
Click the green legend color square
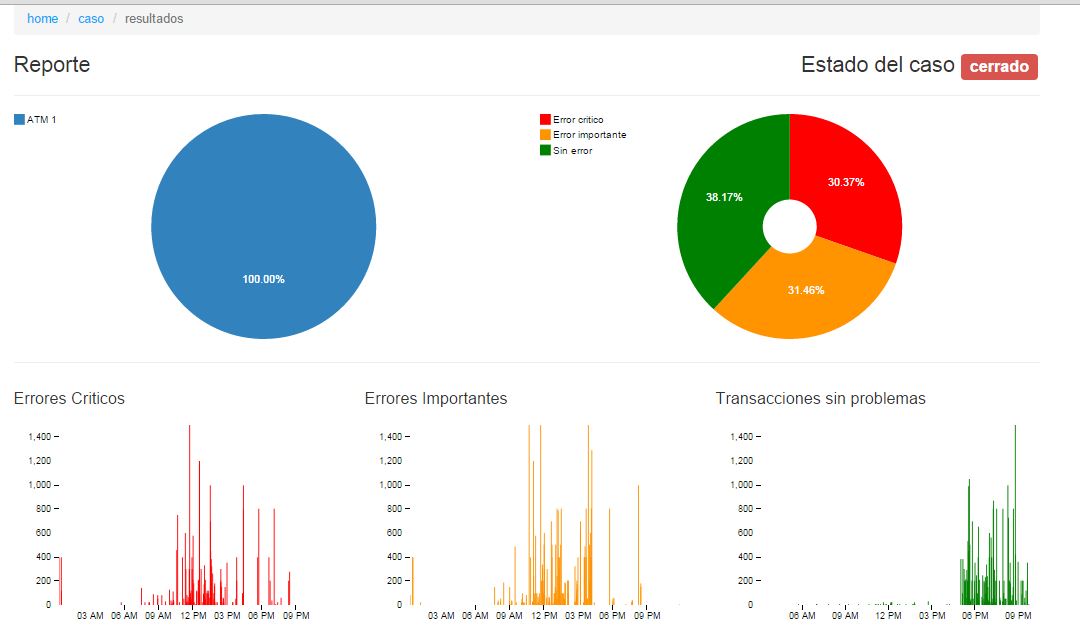point(544,149)
